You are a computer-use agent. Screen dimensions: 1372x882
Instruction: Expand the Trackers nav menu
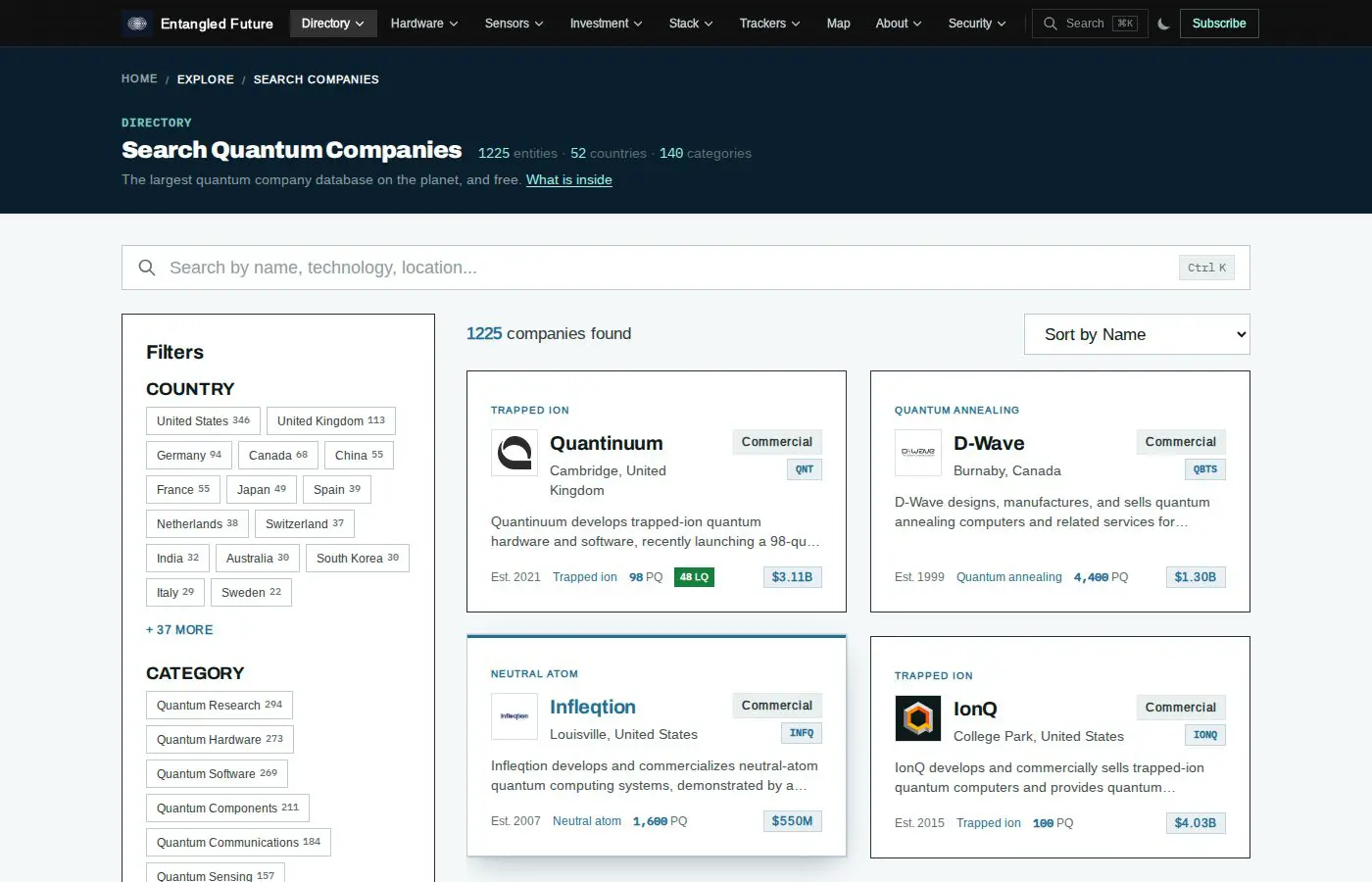tap(769, 24)
